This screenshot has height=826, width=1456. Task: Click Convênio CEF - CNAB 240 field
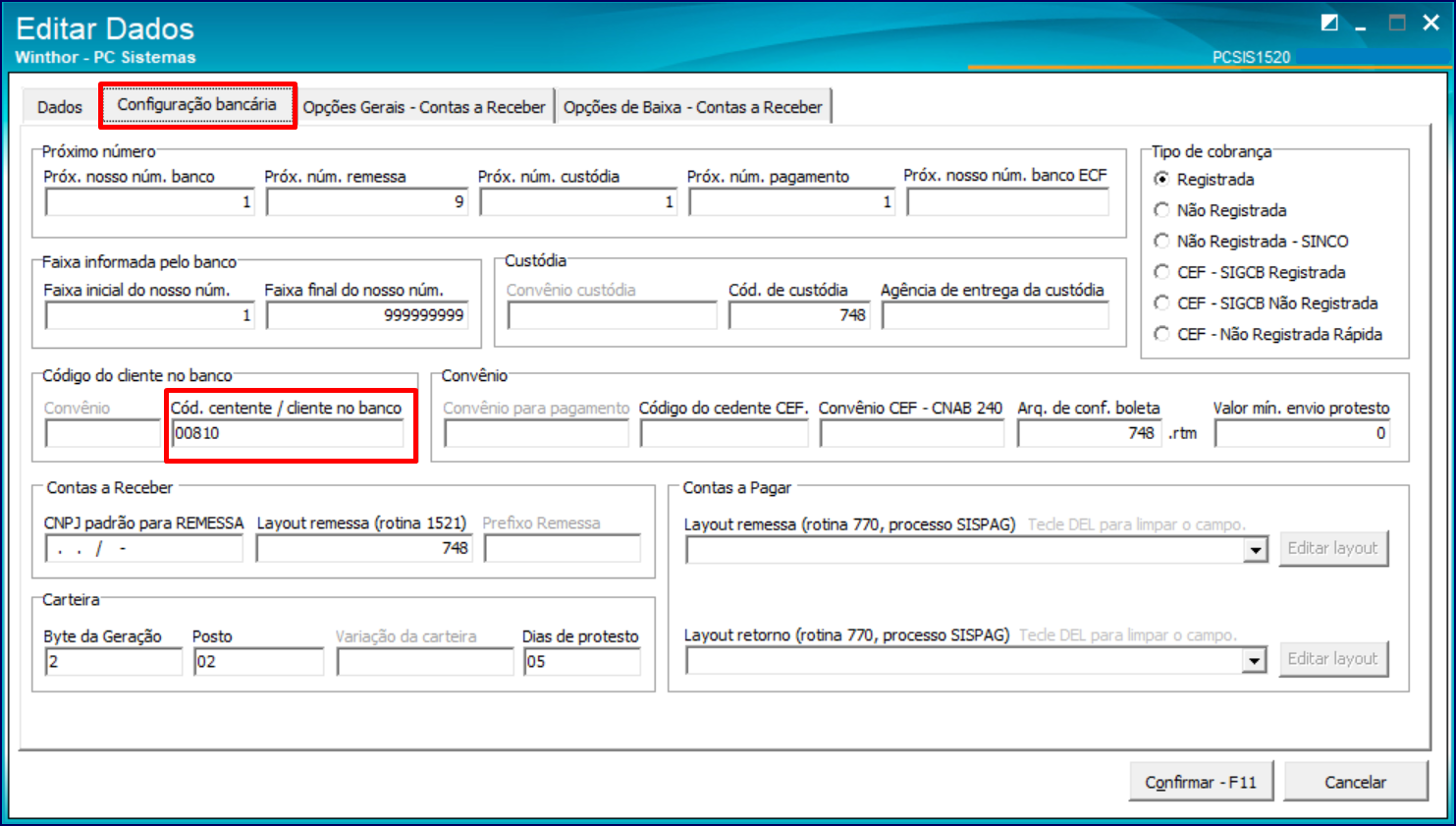(912, 433)
